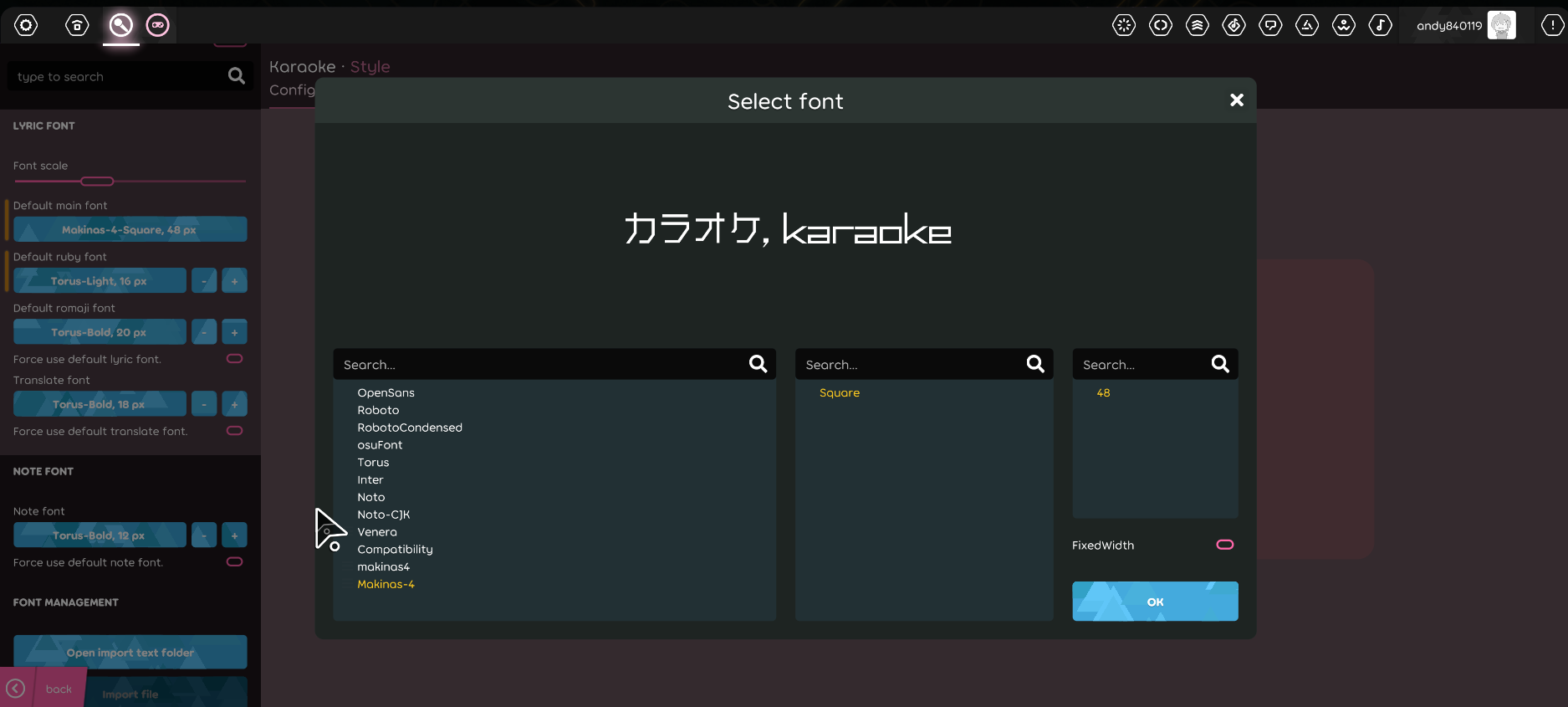This screenshot has width=1568, height=707.
Task: Select Noto-CJK in the font list
Action: click(x=383, y=515)
